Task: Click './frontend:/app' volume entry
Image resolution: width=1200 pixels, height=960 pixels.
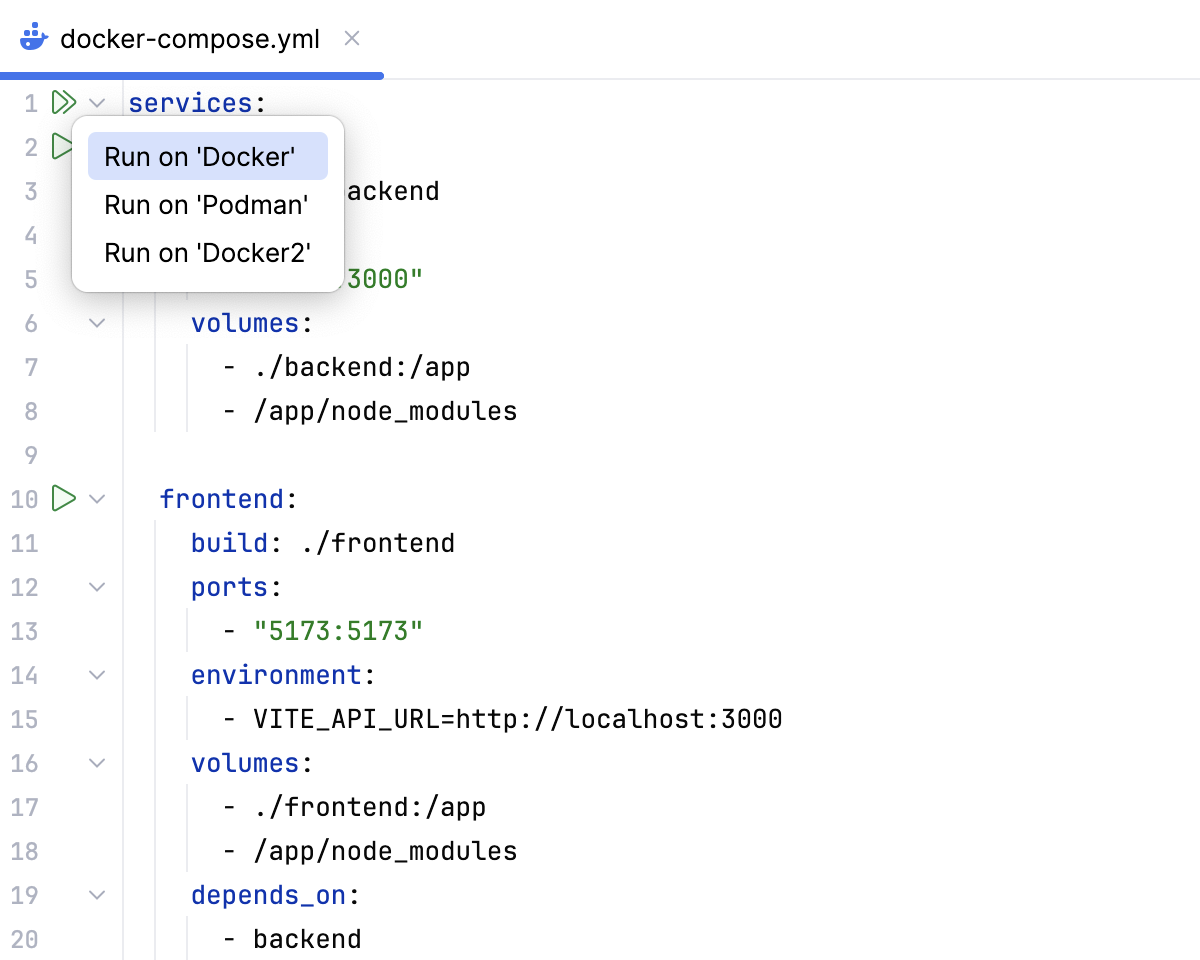Action: [x=369, y=807]
